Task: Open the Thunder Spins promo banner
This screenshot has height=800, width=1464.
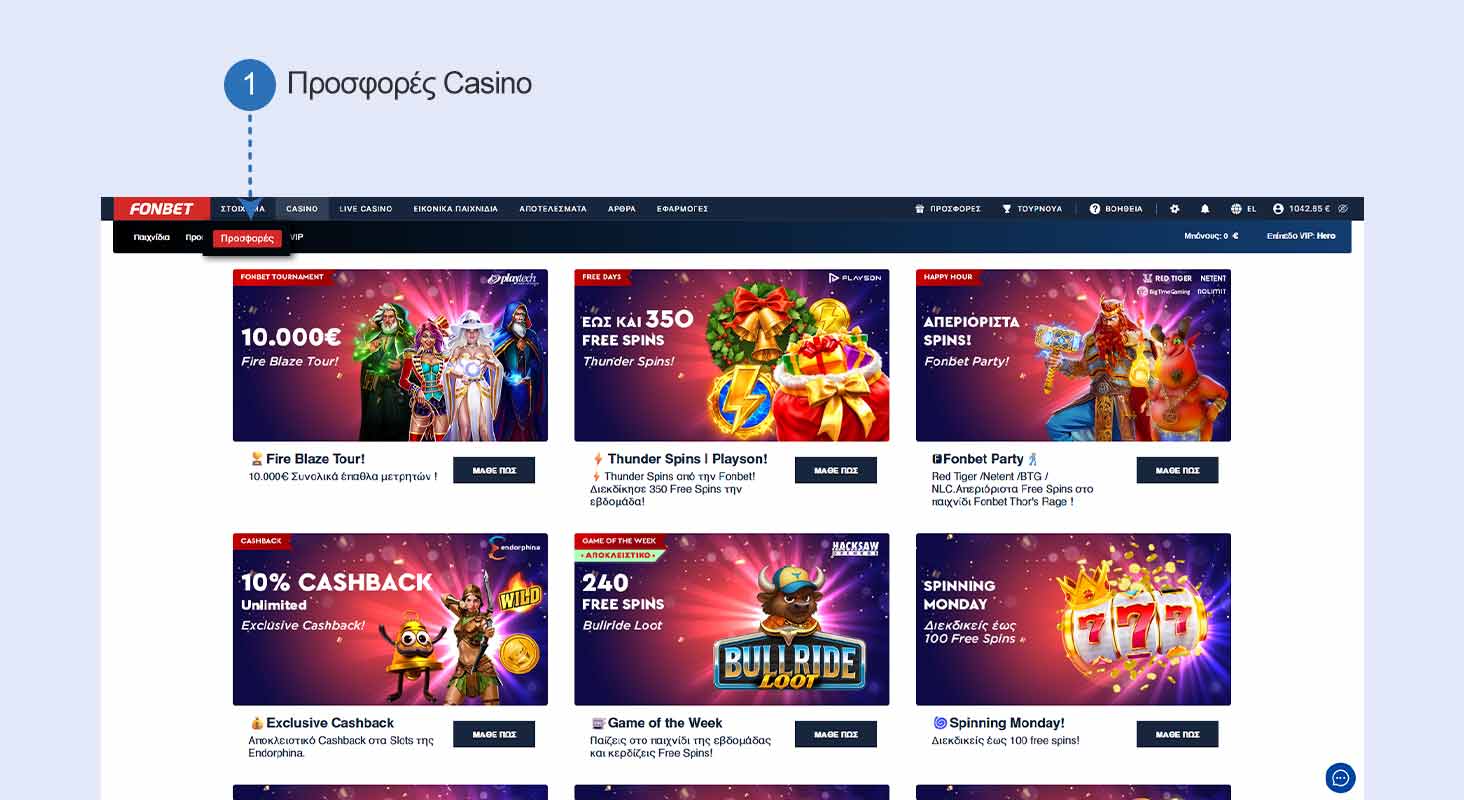Action: click(x=732, y=355)
